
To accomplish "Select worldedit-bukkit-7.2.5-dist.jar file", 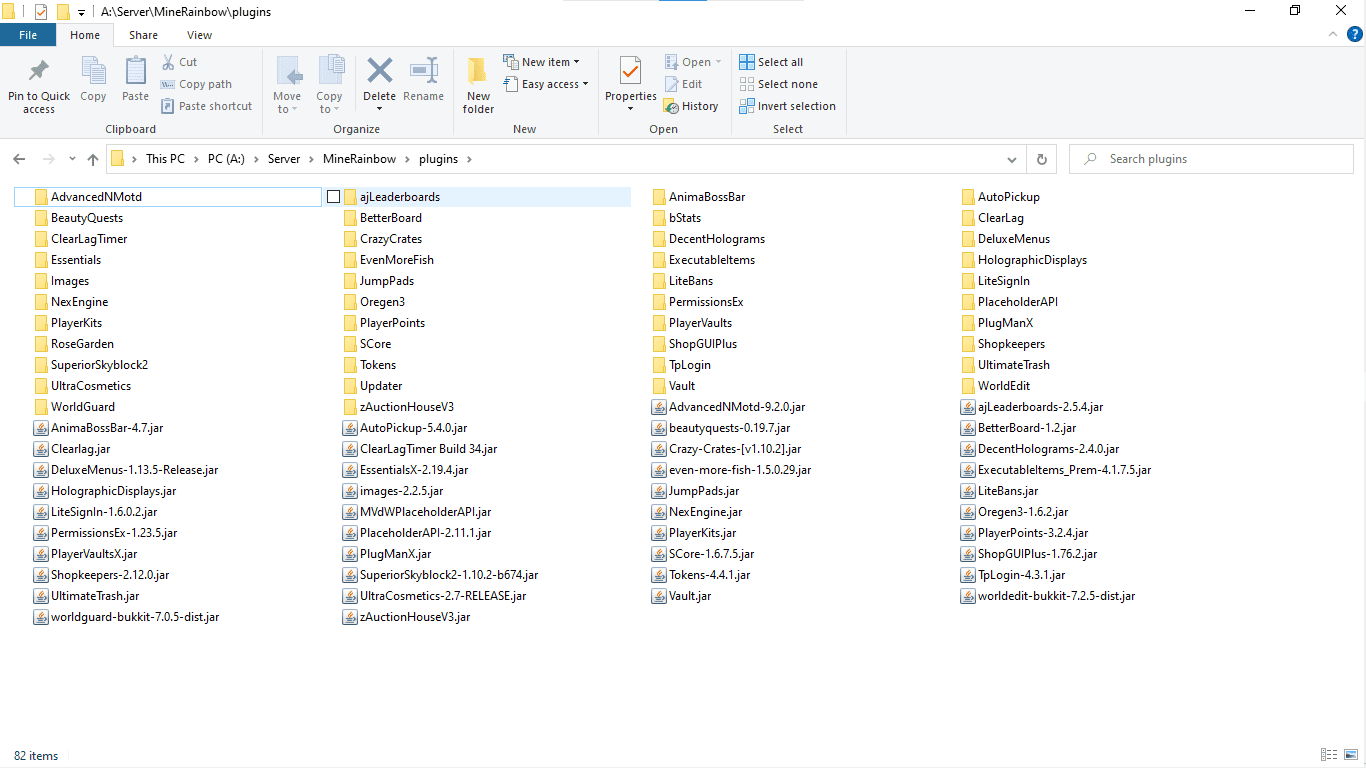I will 1056,596.
